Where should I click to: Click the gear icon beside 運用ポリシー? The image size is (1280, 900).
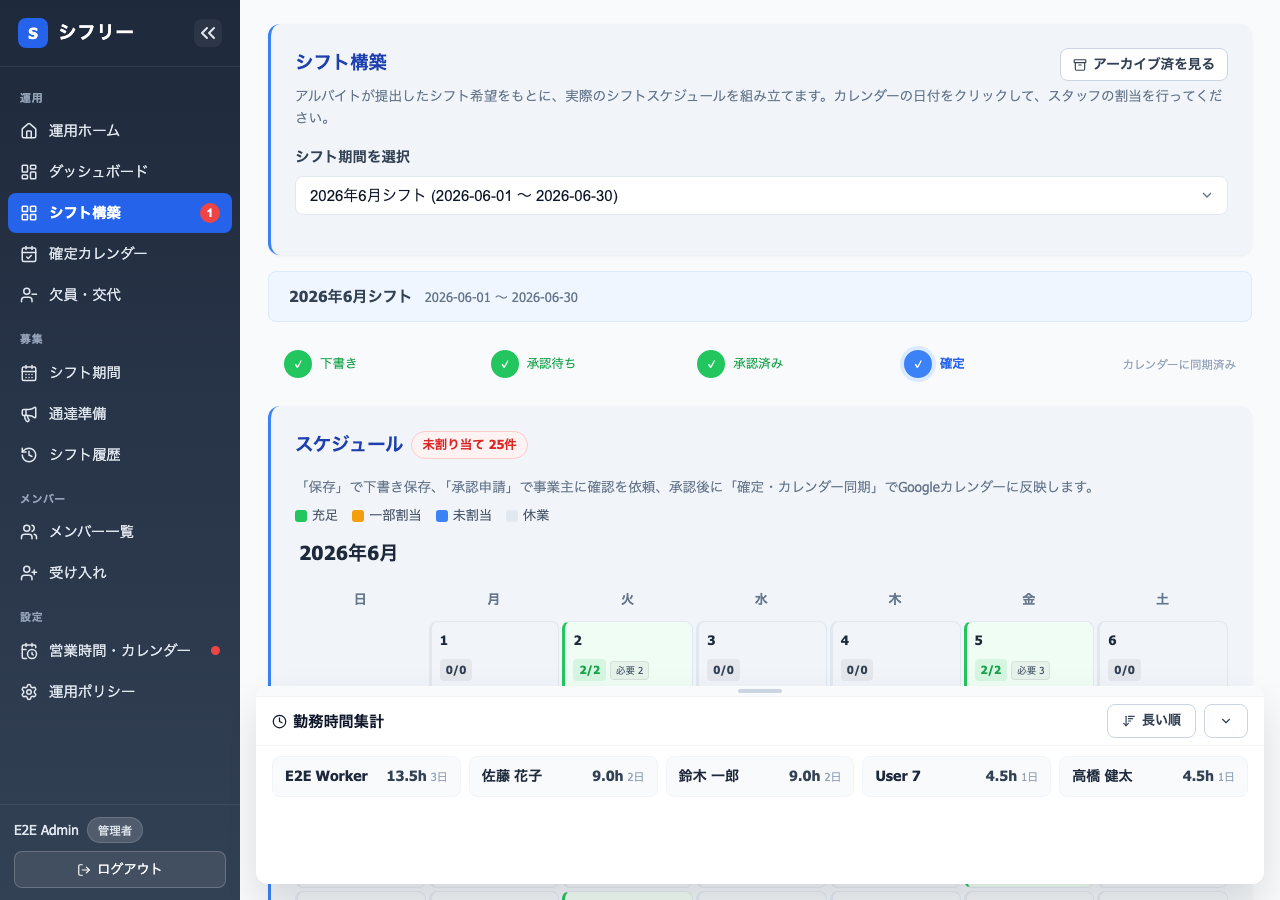tap(29, 692)
